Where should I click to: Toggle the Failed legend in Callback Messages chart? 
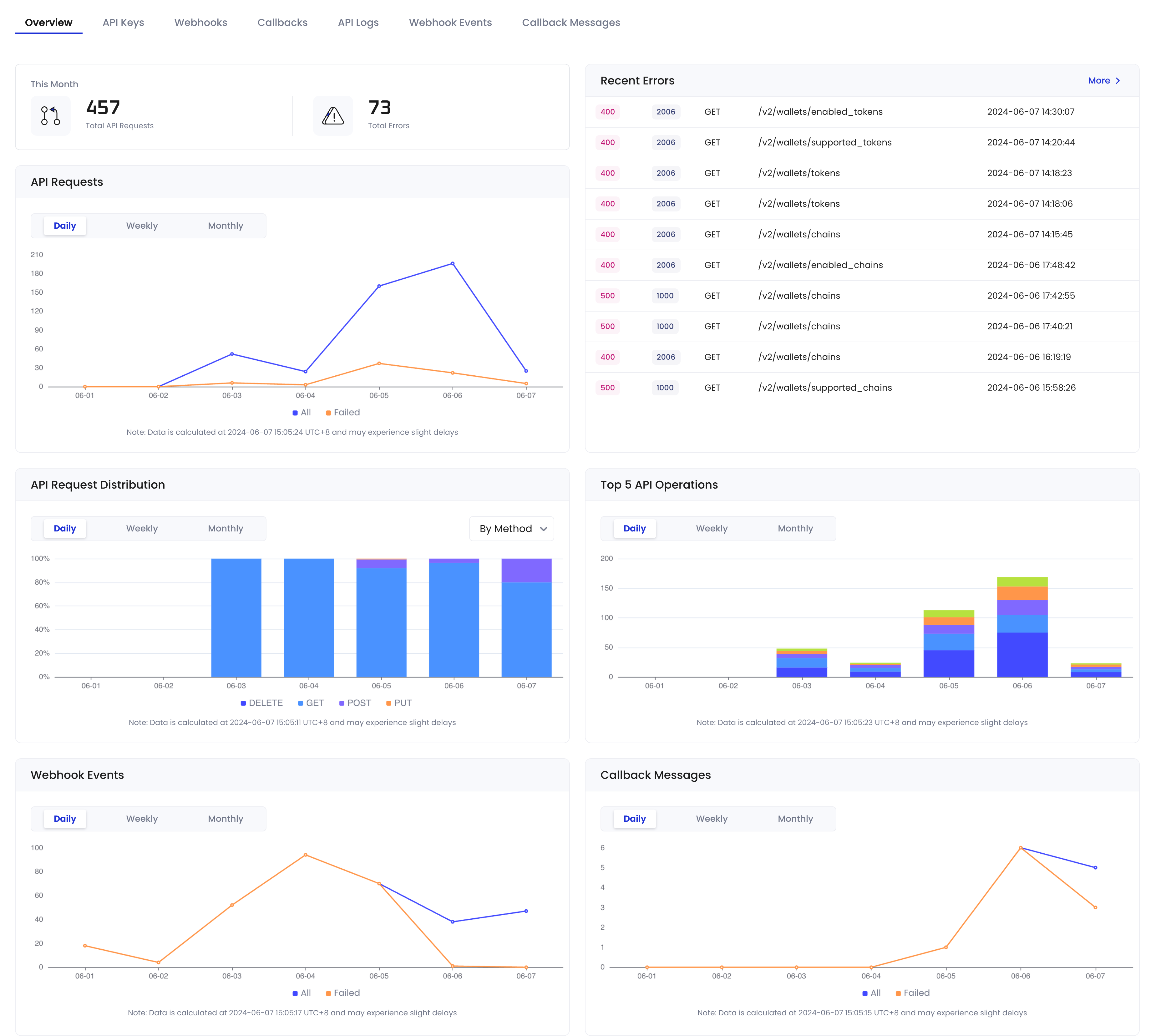coord(912,993)
